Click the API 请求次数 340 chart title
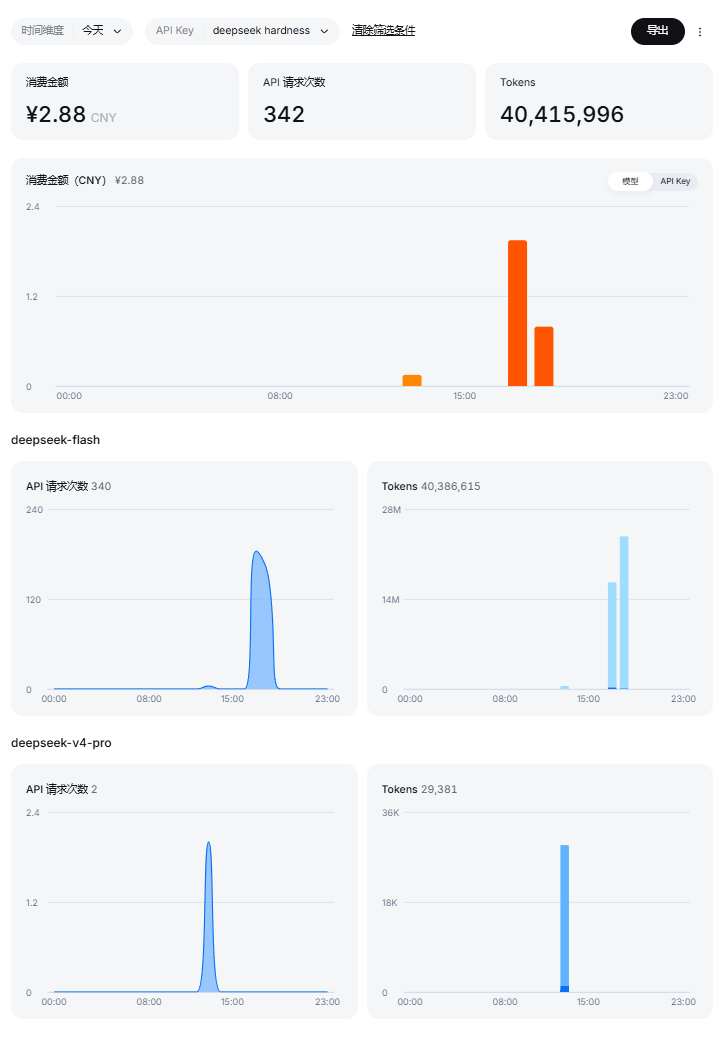The image size is (721, 1037). [68, 486]
